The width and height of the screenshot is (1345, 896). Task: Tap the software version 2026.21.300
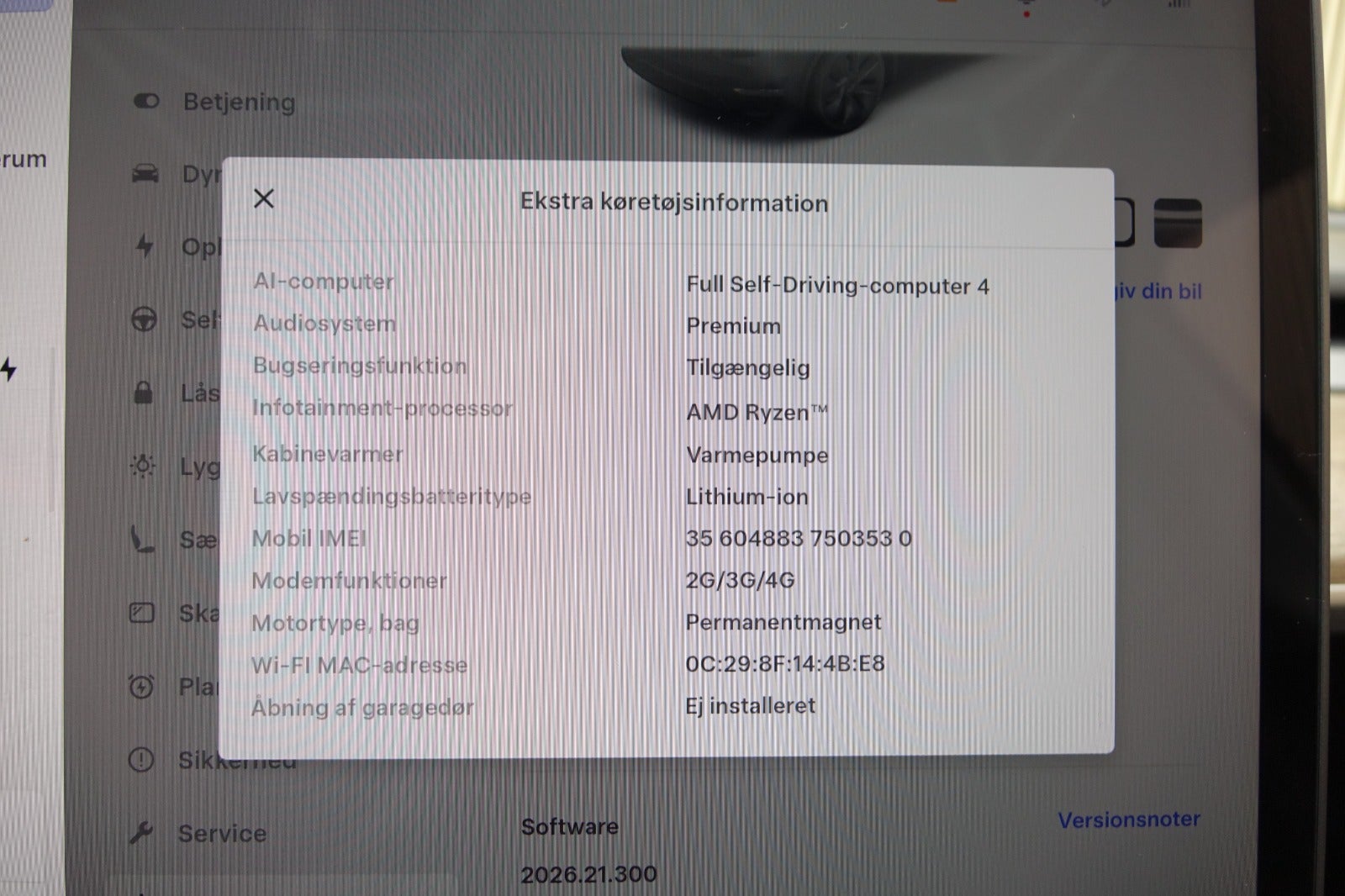tap(588, 874)
